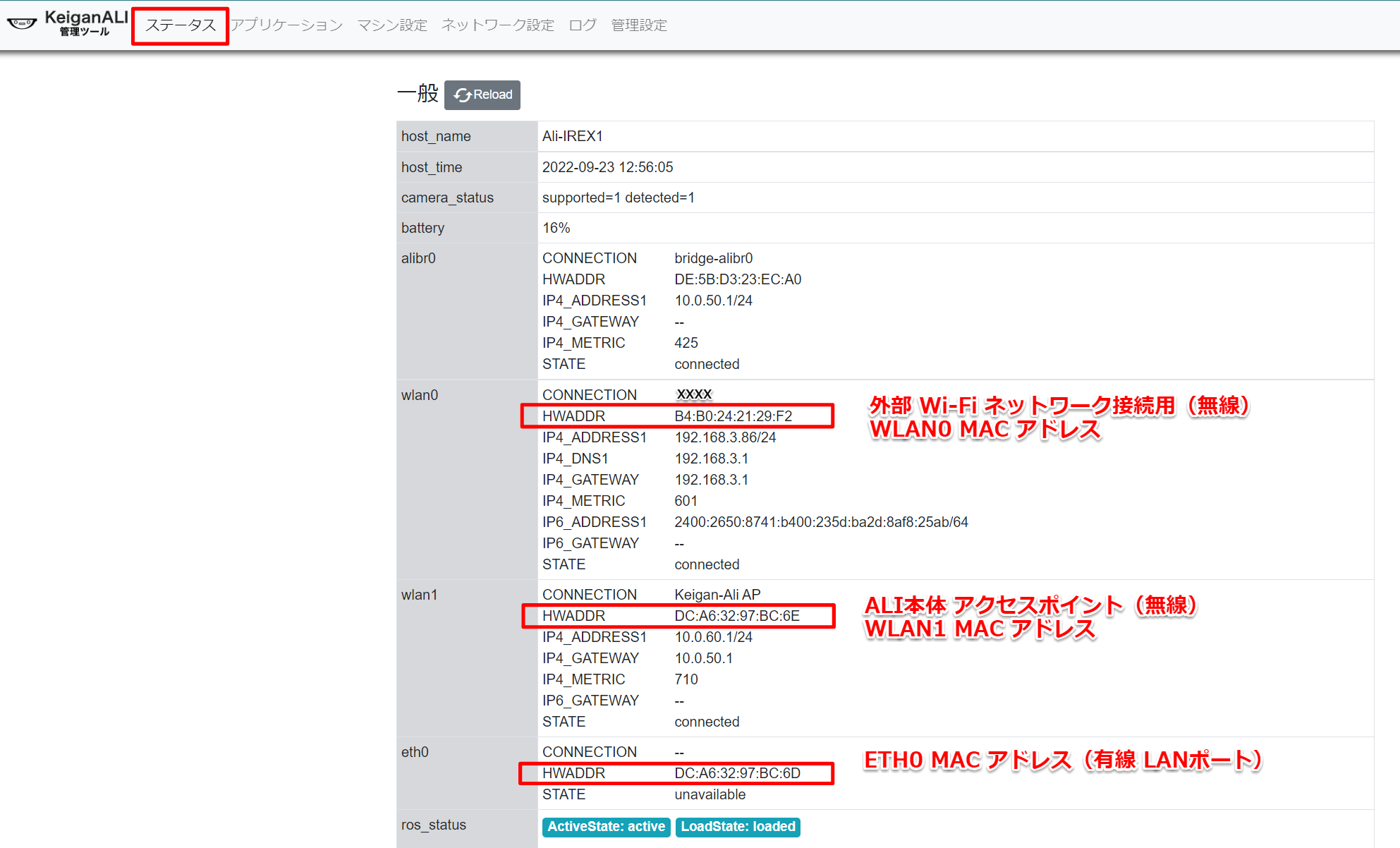Click the KeiganALI robot logo icon
The width and height of the screenshot is (1400, 848).
point(22,24)
